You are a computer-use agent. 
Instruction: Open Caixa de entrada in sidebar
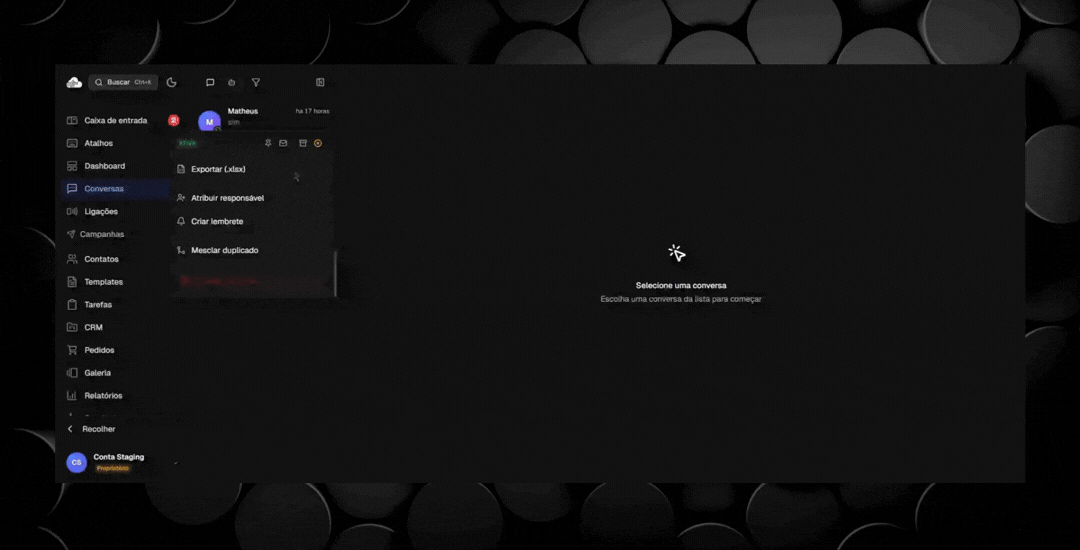[116, 120]
